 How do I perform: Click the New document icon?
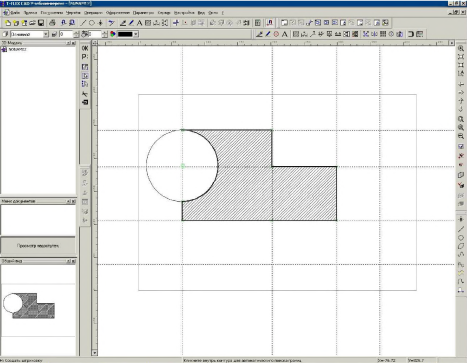[8, 23]
